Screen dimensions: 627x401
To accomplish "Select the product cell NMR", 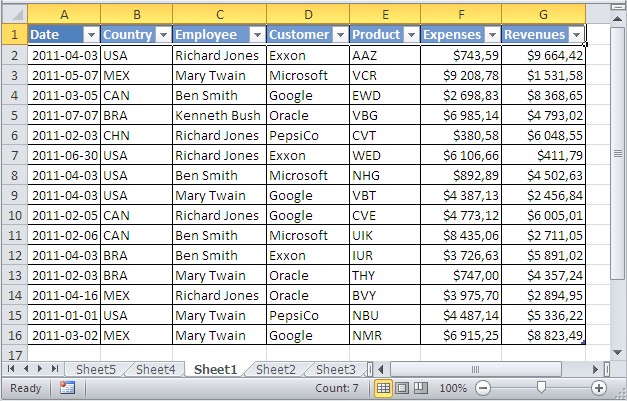I will coord(385,335).
